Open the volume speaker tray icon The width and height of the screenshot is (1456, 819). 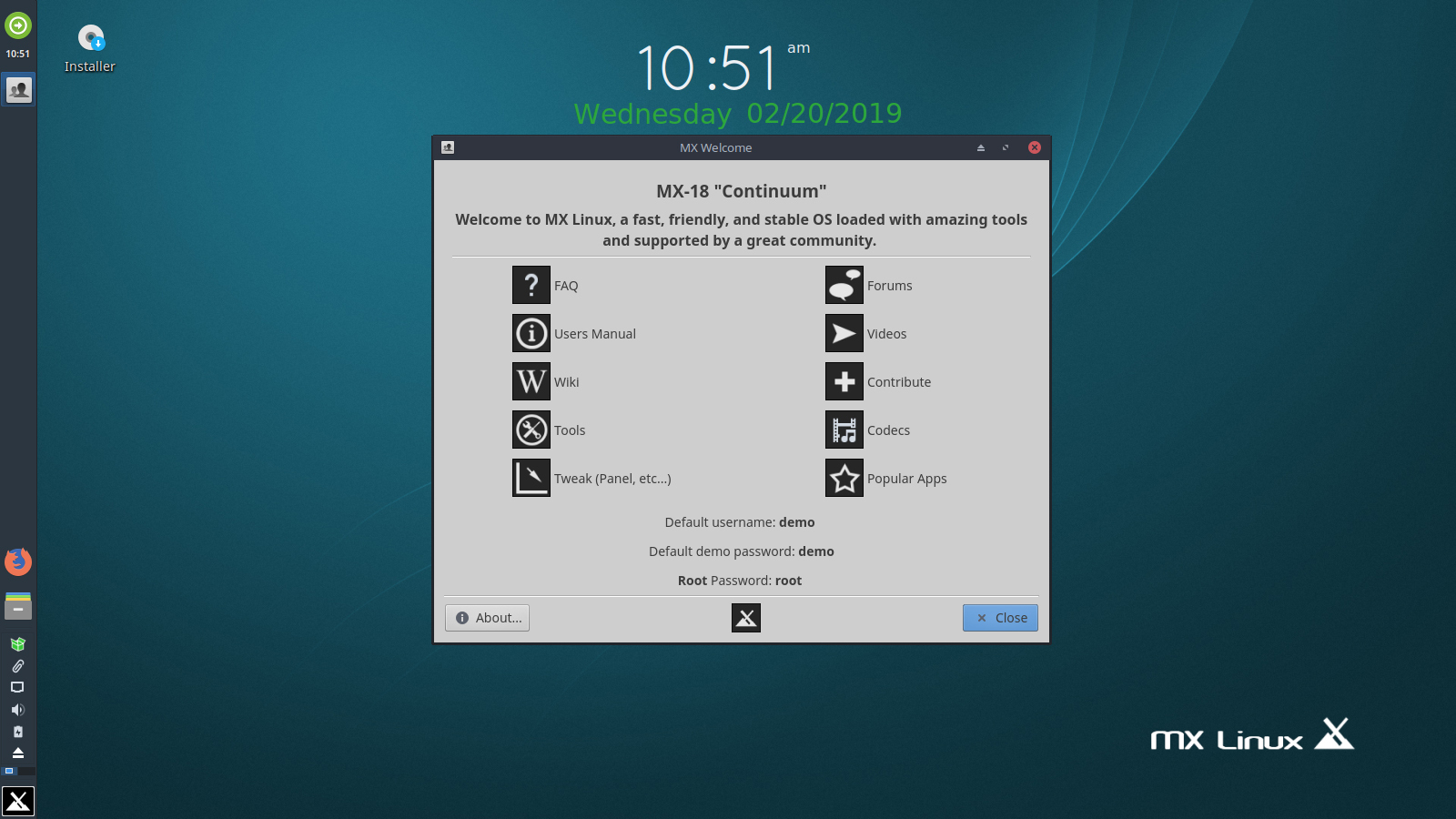pos(17,710)
